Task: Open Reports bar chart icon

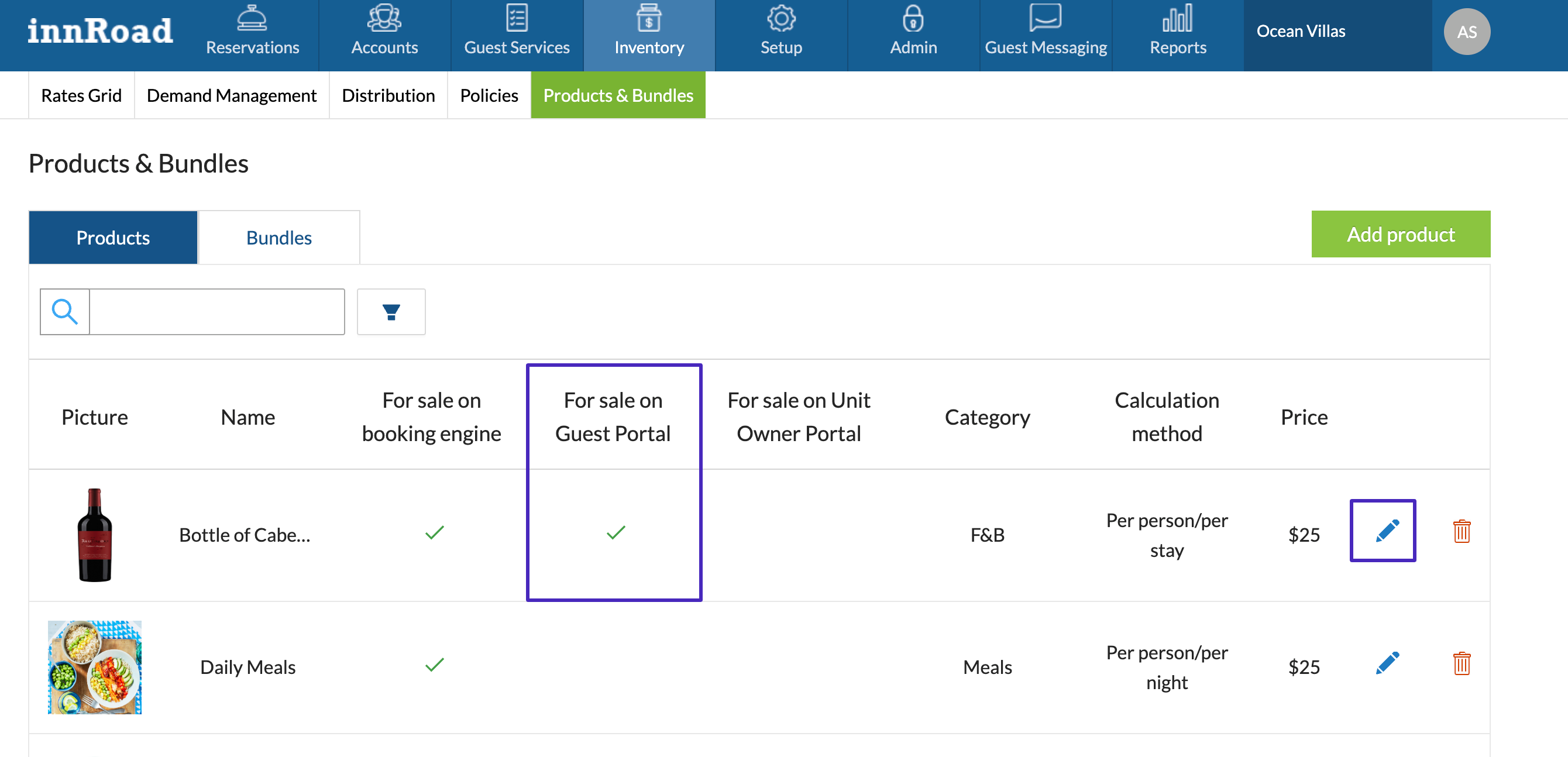Action: point(1177,18)
